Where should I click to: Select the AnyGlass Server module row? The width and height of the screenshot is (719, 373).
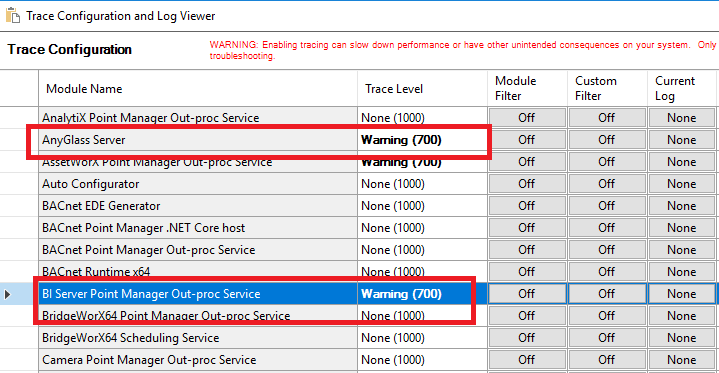pos(198,140)
